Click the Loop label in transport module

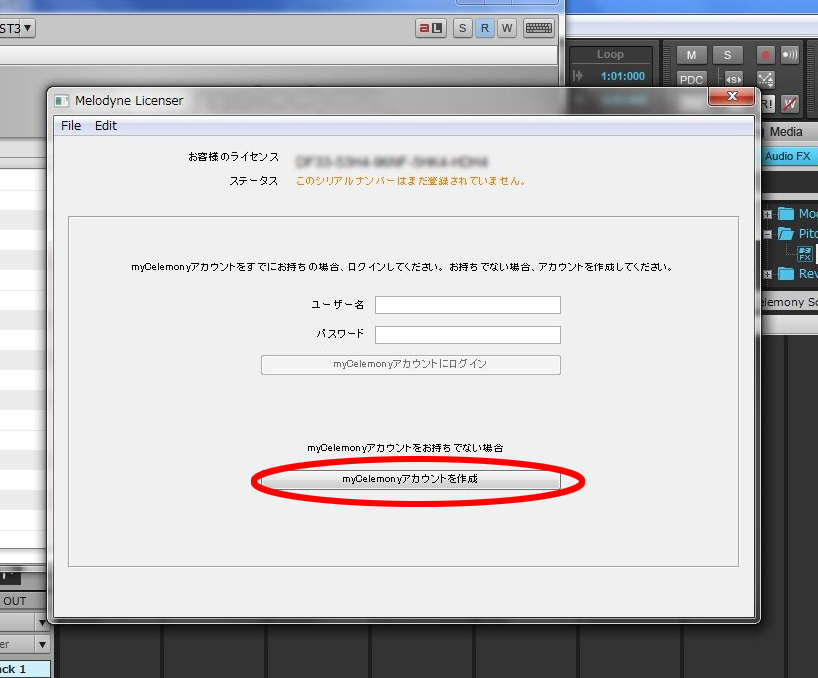610,54
